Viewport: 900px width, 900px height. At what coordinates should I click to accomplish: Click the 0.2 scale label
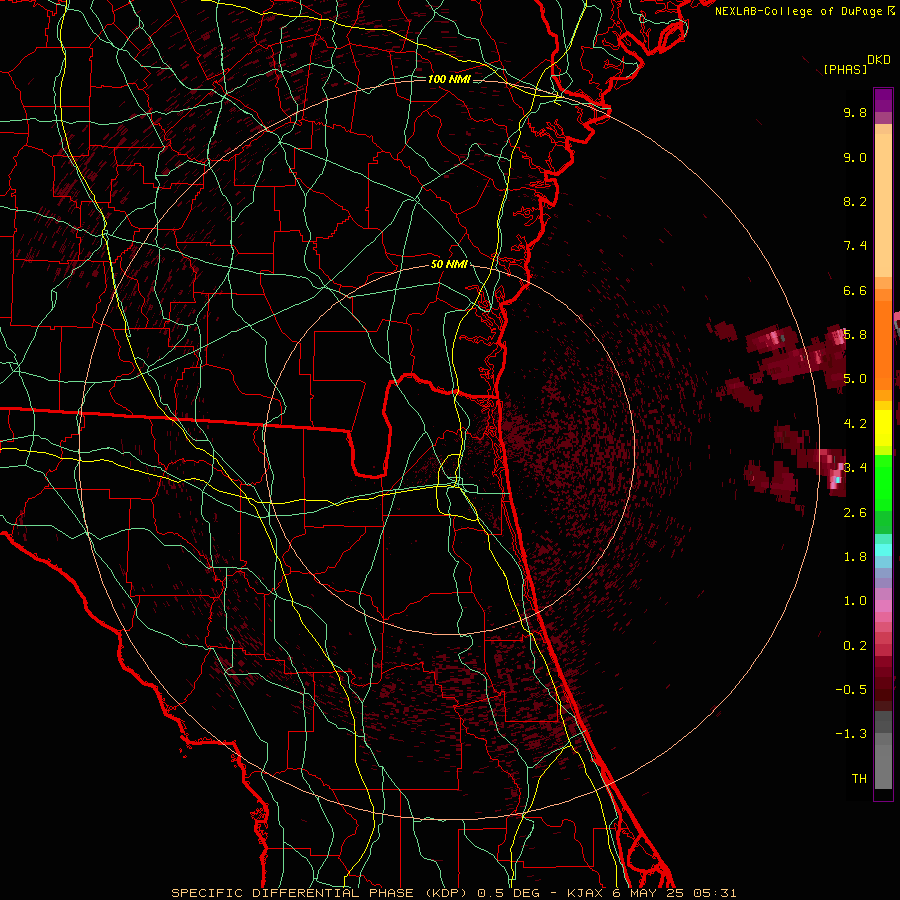tap(855, 646)
